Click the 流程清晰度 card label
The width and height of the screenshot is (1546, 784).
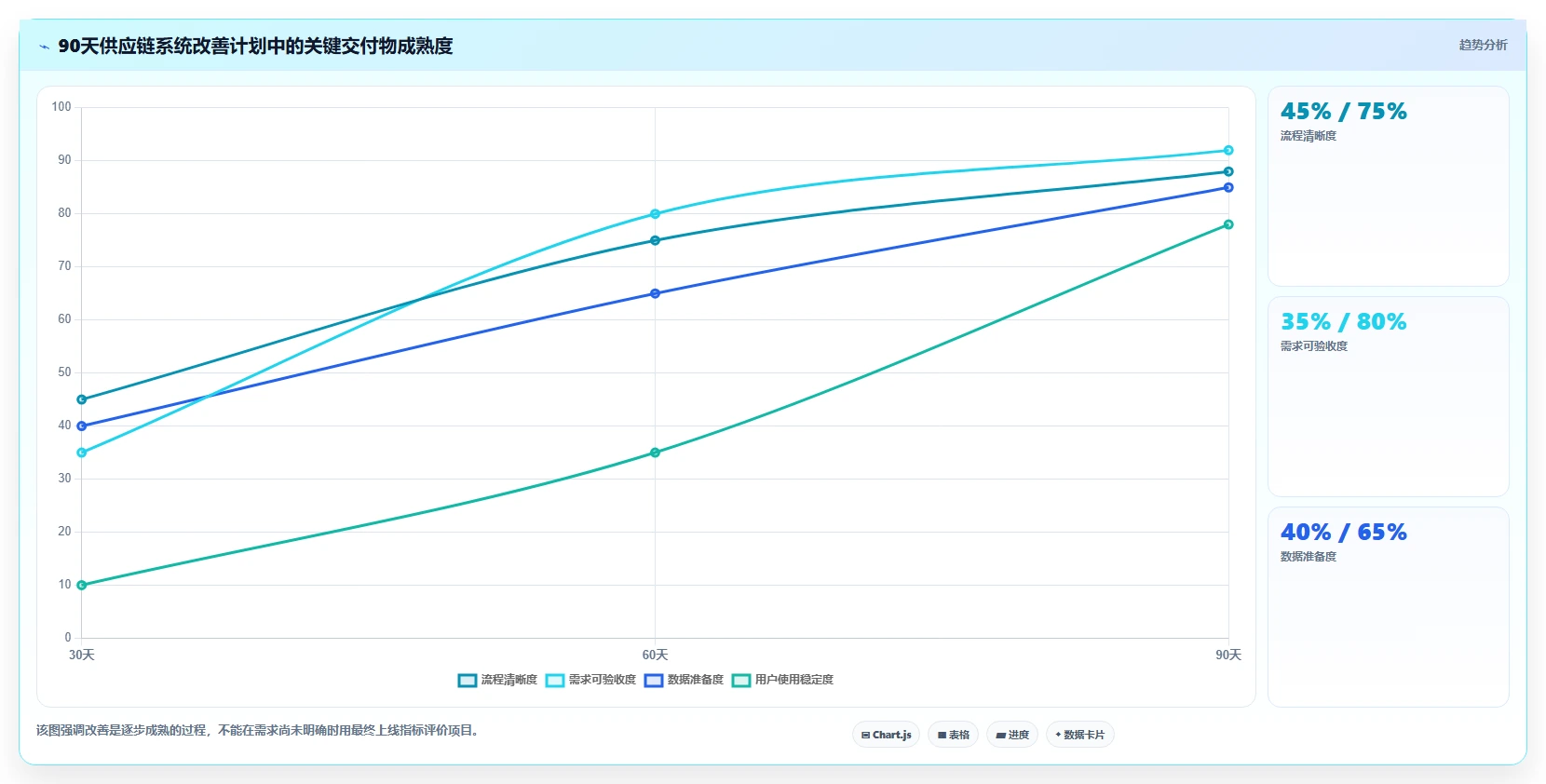[x=1308, y=136]
